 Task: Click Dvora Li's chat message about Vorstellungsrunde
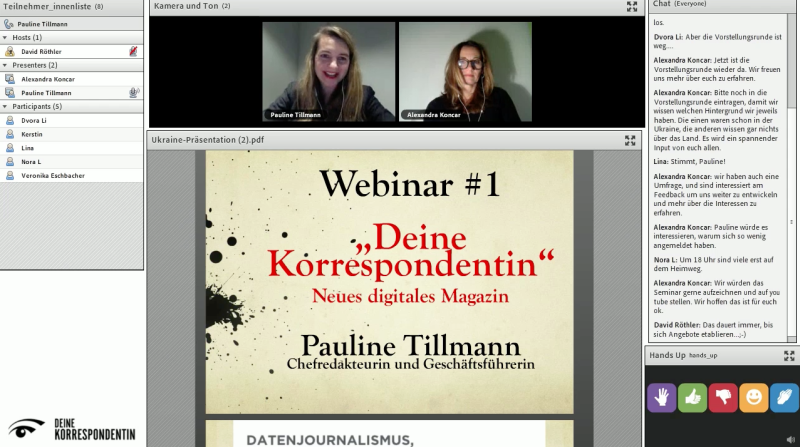point(717,41)
